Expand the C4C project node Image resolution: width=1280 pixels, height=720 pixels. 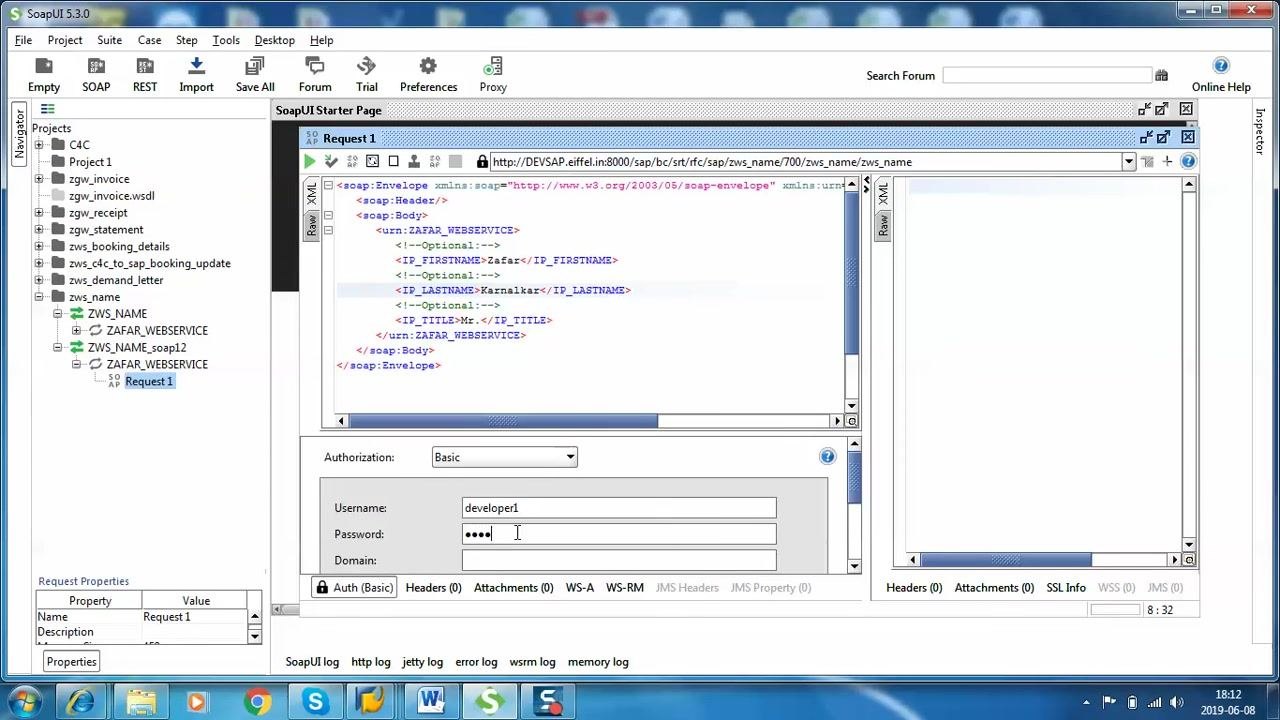tap(39, 145)
